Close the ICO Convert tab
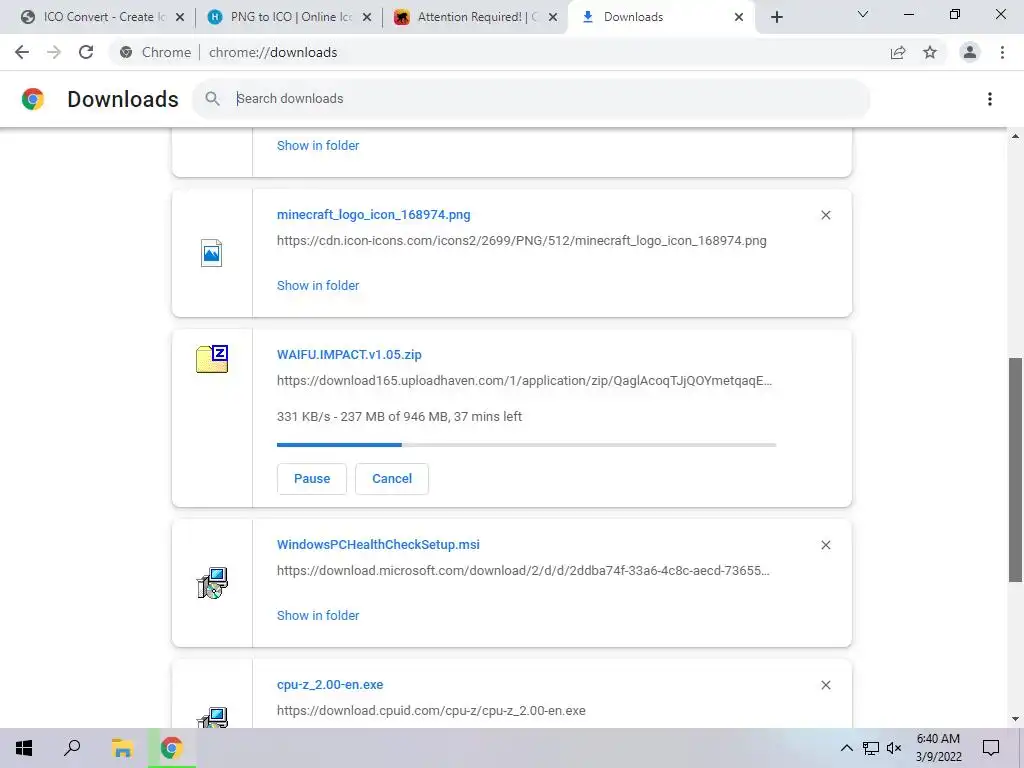Viewport: 1024px width, 768px height. [x=180, y=17]
